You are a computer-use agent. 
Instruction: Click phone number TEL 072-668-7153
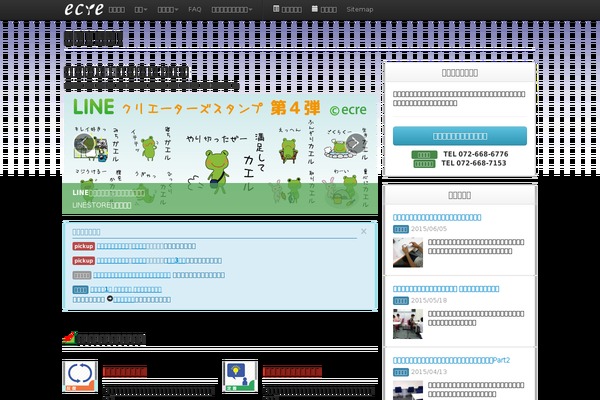(474, 163)
